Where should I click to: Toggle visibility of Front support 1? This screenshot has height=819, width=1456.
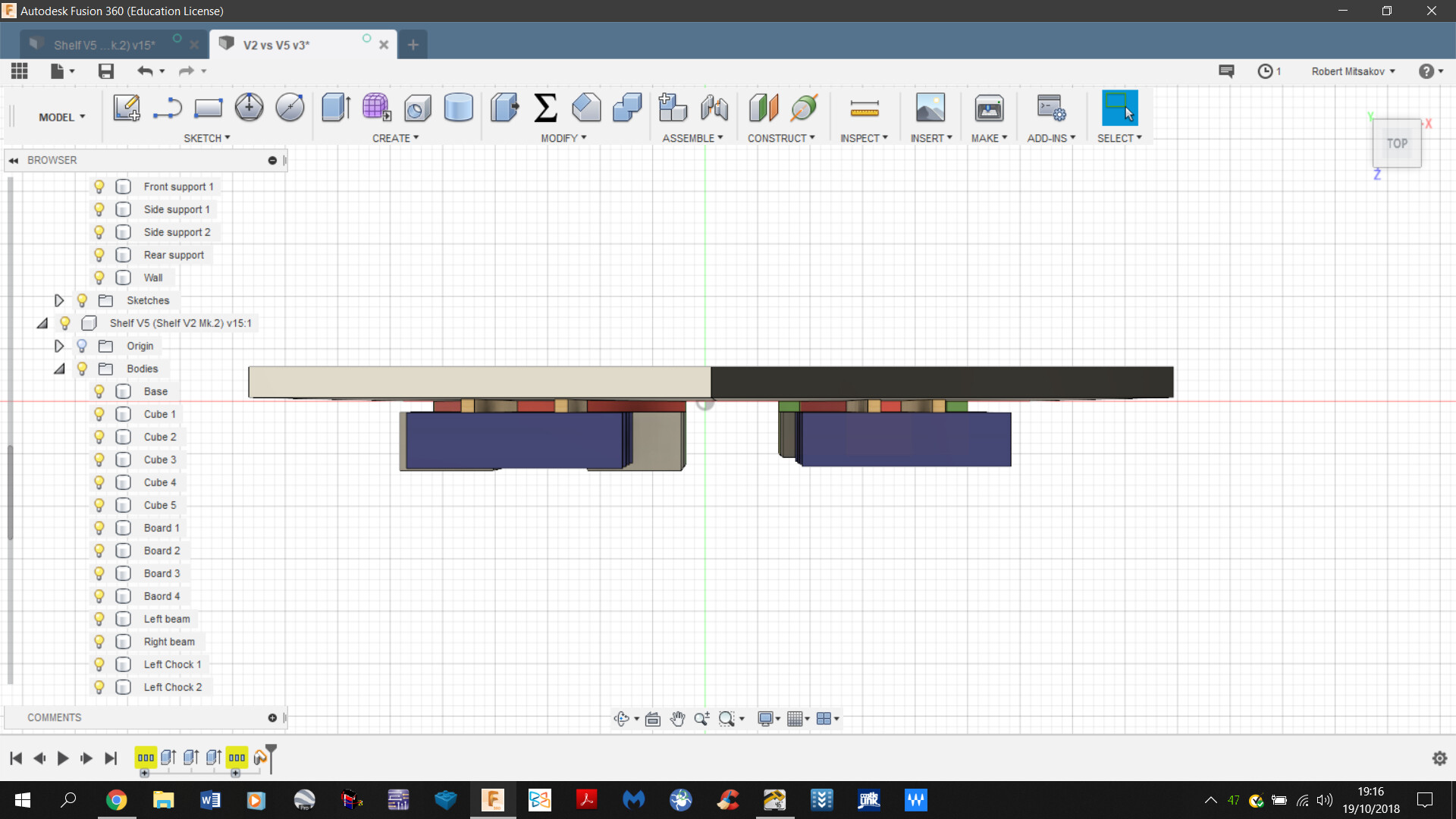click(99, 187)
